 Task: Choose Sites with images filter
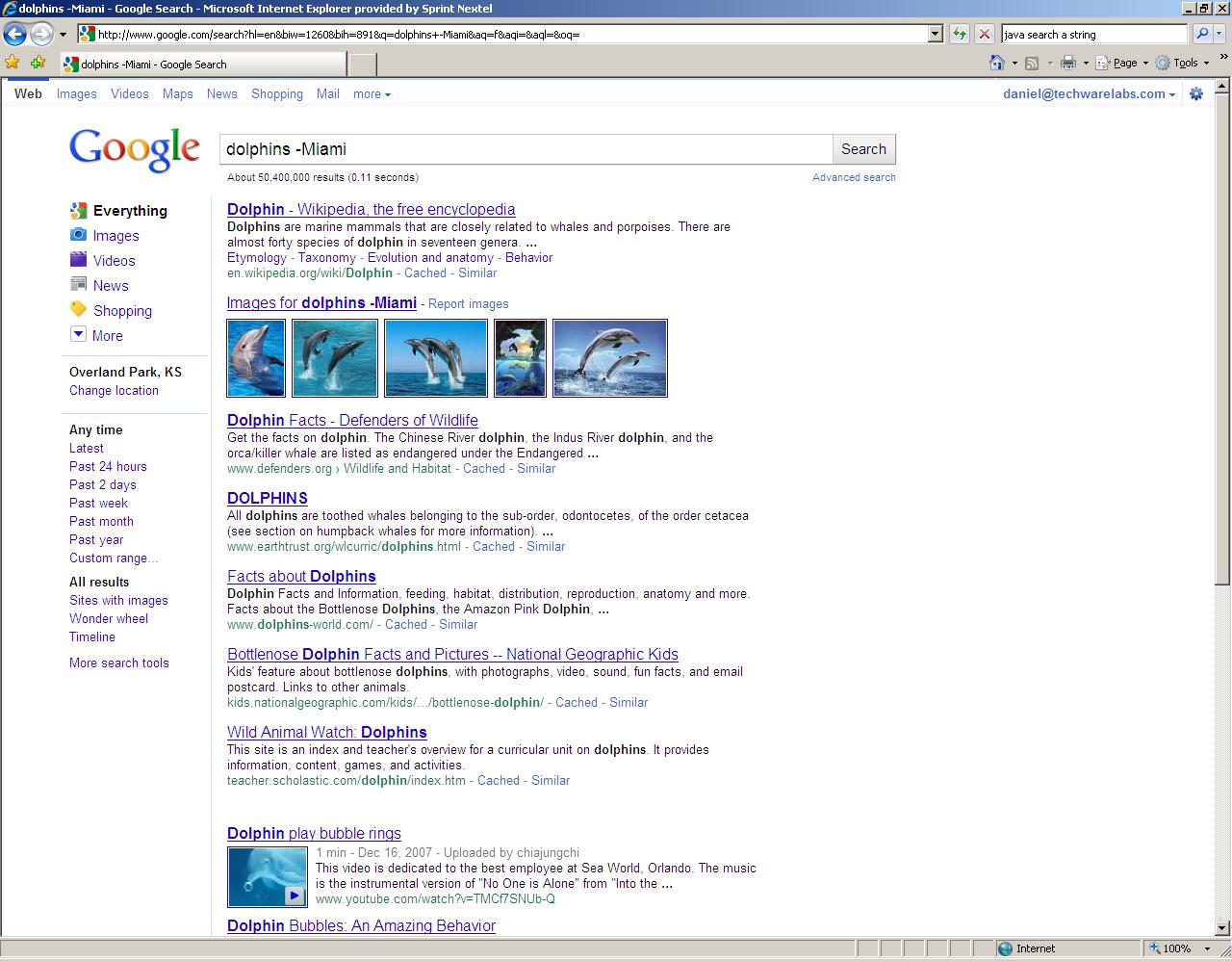(118, 601)
